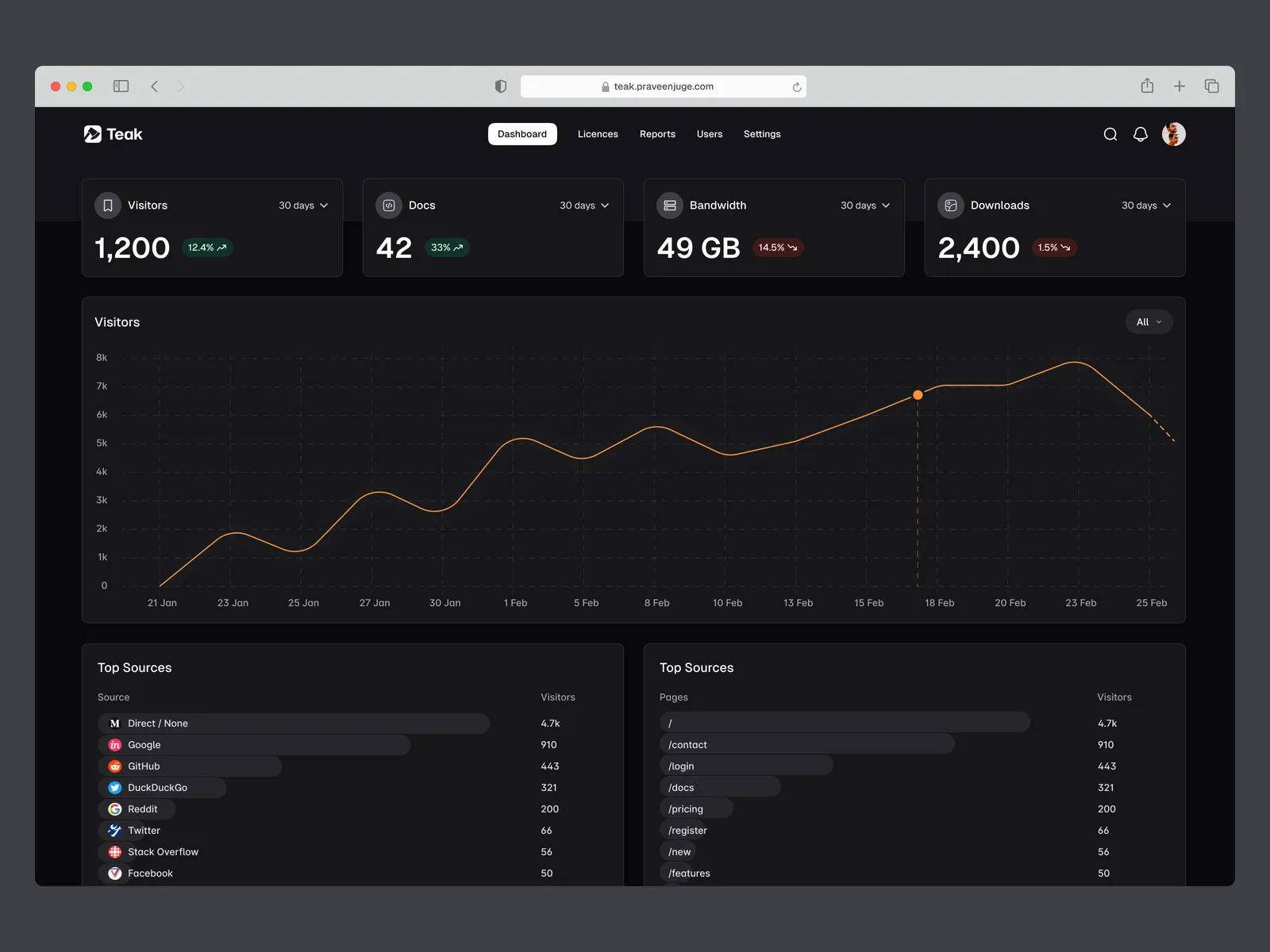The height and width of the screenshot is (952, 1270).
Task: Click the teak.praveenjuge.com address bar
Action: (663, 86)
